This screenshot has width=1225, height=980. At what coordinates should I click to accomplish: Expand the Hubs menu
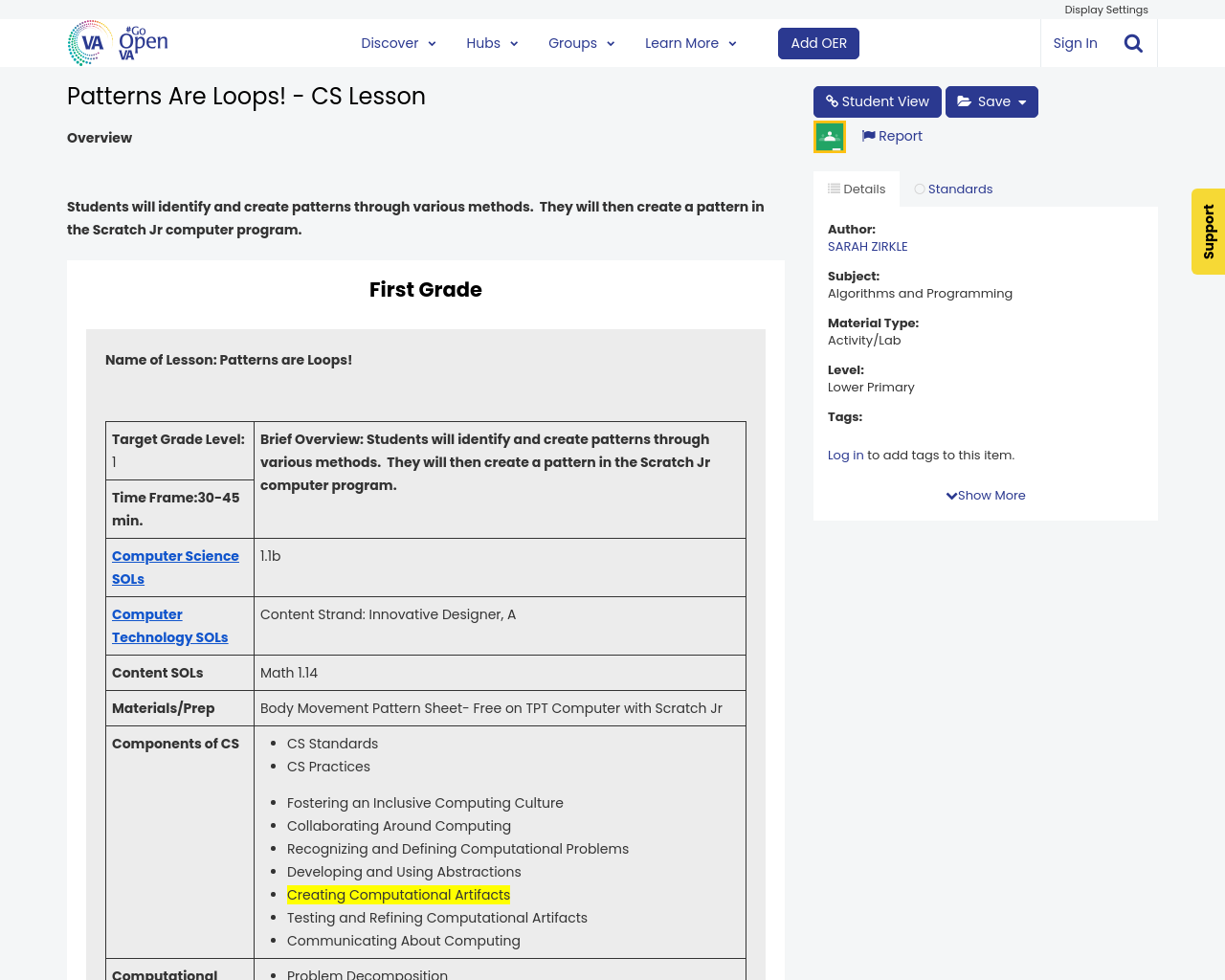(x=492, y=43)
